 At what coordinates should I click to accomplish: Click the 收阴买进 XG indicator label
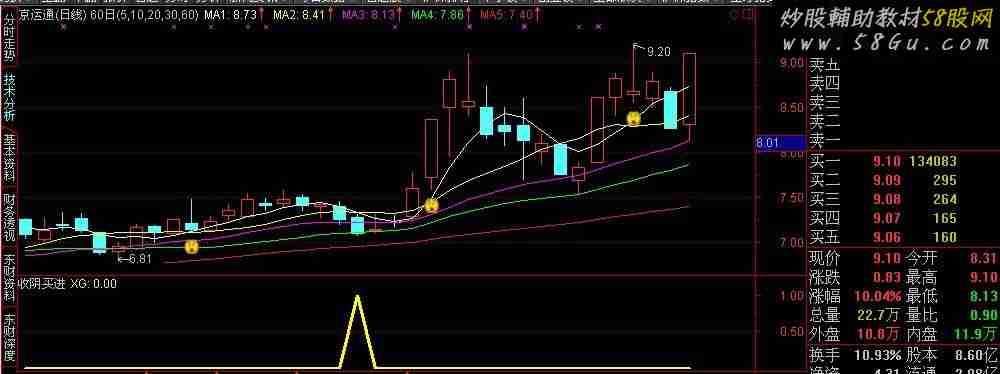coord(67,284)
